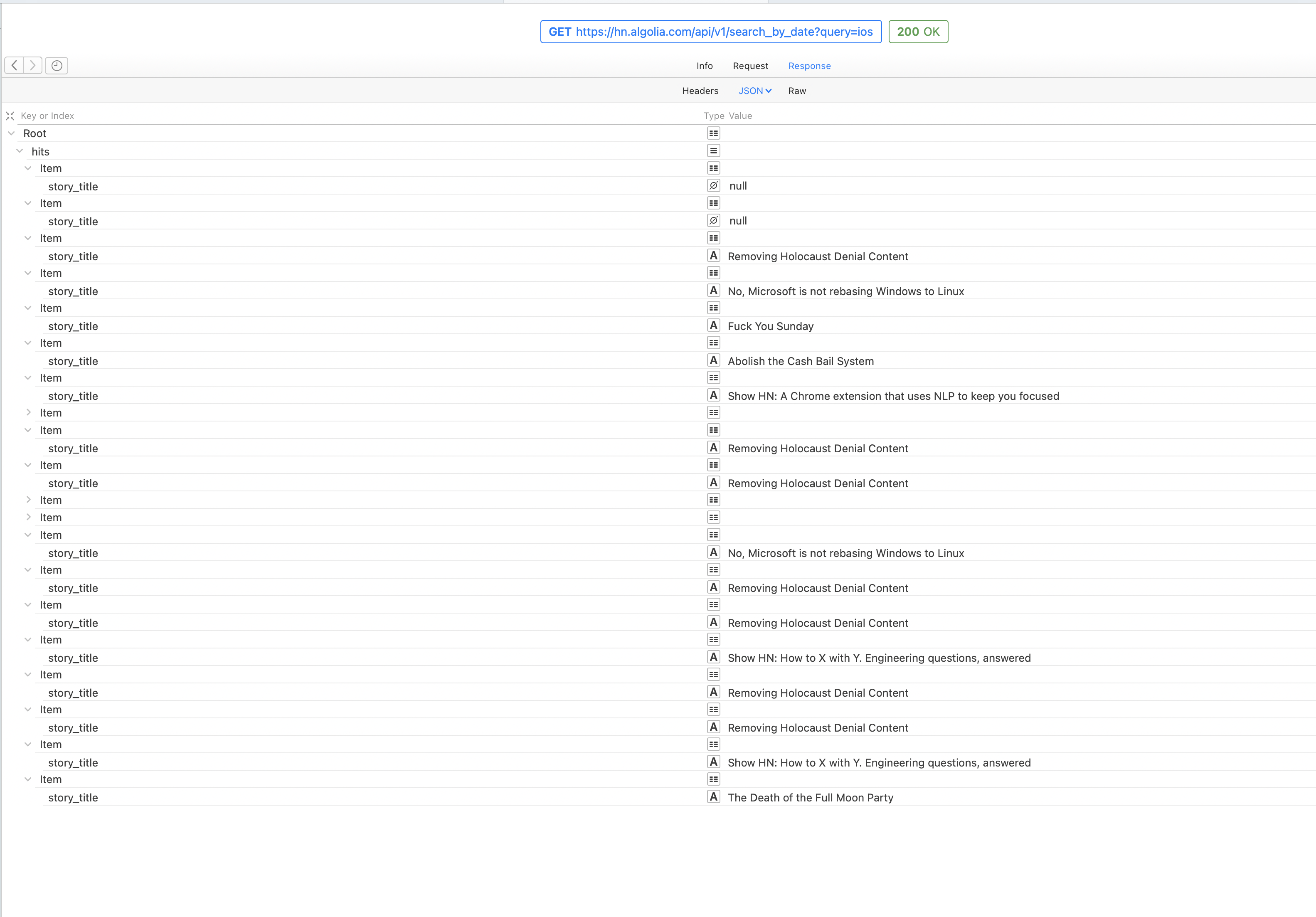The height and width of the screenshot is (917, 1316).
Task: Show the Raw response view
Action: (x=797, y=91)
